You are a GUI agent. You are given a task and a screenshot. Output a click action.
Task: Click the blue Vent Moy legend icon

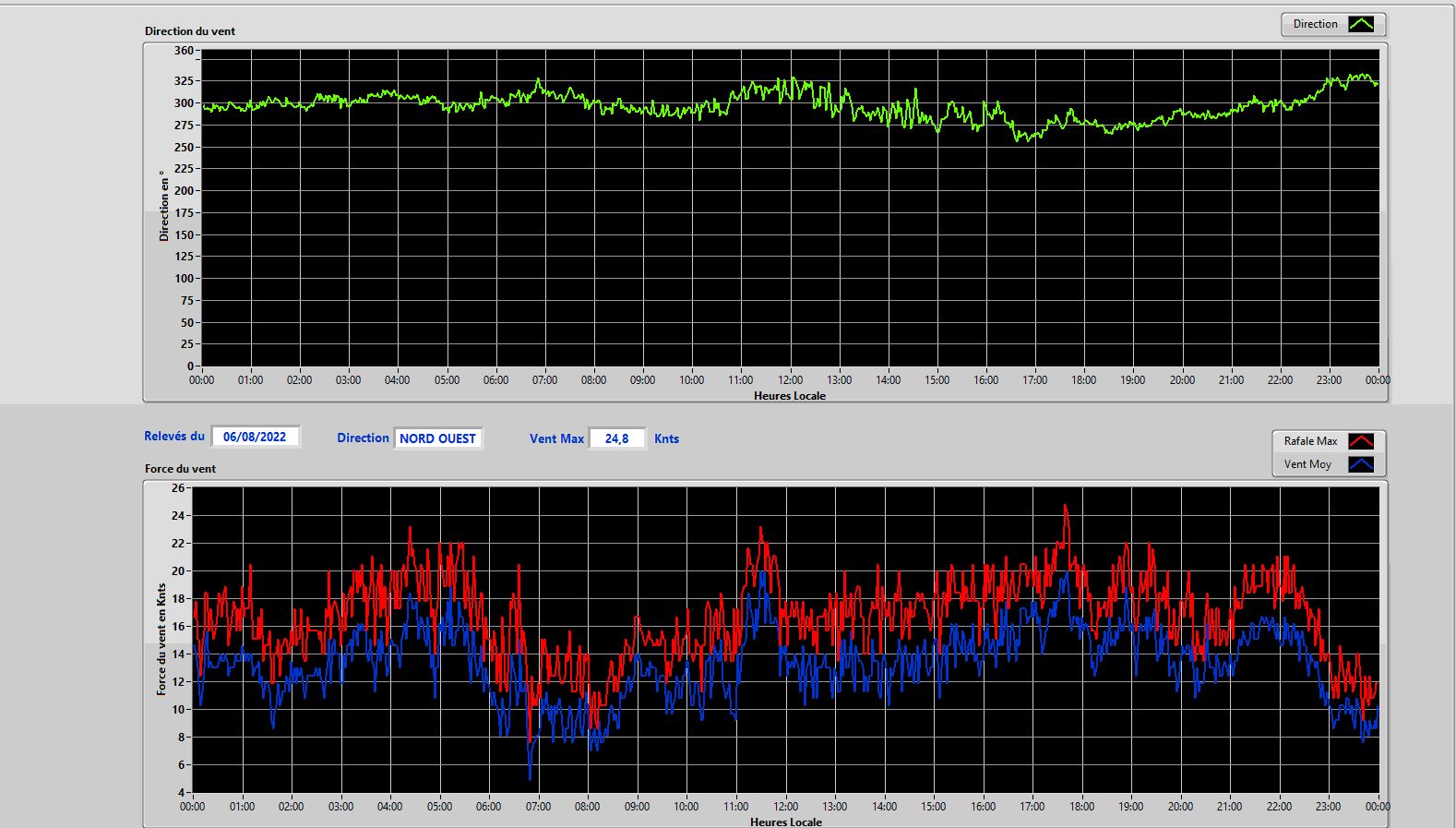pos(1361,464)
